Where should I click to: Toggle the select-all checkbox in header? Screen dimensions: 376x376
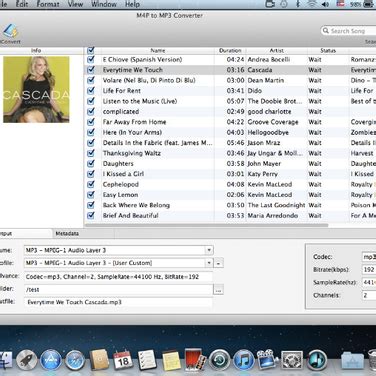click(90, 50)
